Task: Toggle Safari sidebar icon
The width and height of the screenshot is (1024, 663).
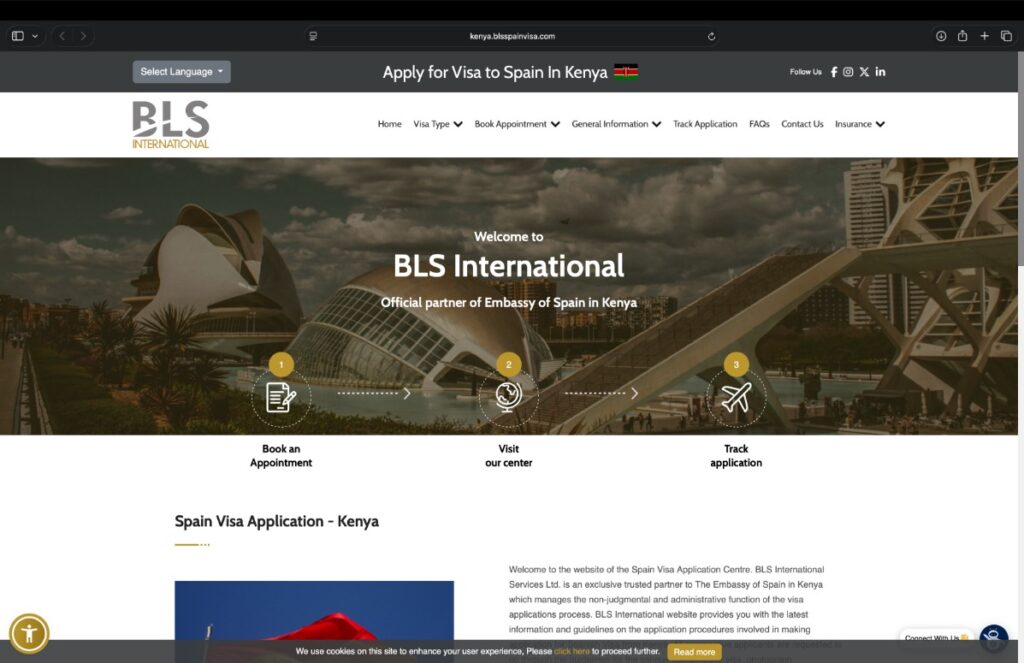Action: [18, 36]
